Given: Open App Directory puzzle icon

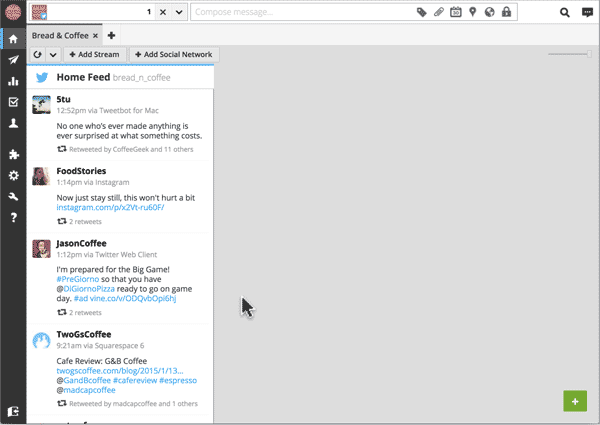Looking at the screenshot, I should (x=13, y=154).
